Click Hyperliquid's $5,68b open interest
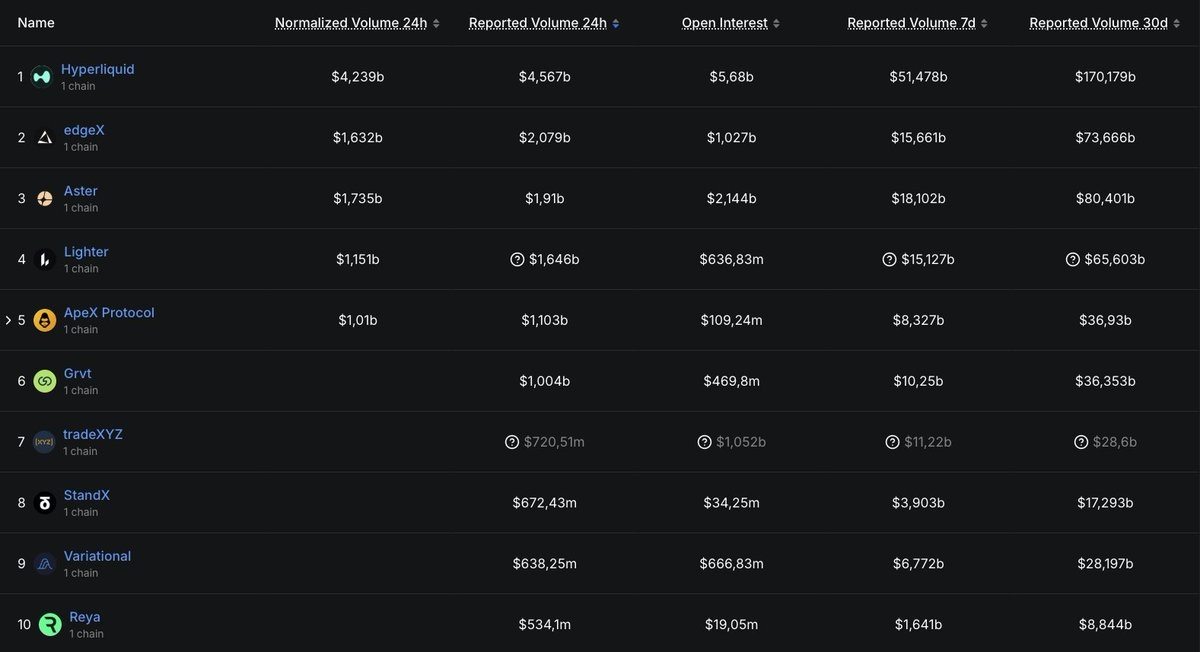Screen dimensions: 1200x652 pyautogui.click(x=730, y=76)
